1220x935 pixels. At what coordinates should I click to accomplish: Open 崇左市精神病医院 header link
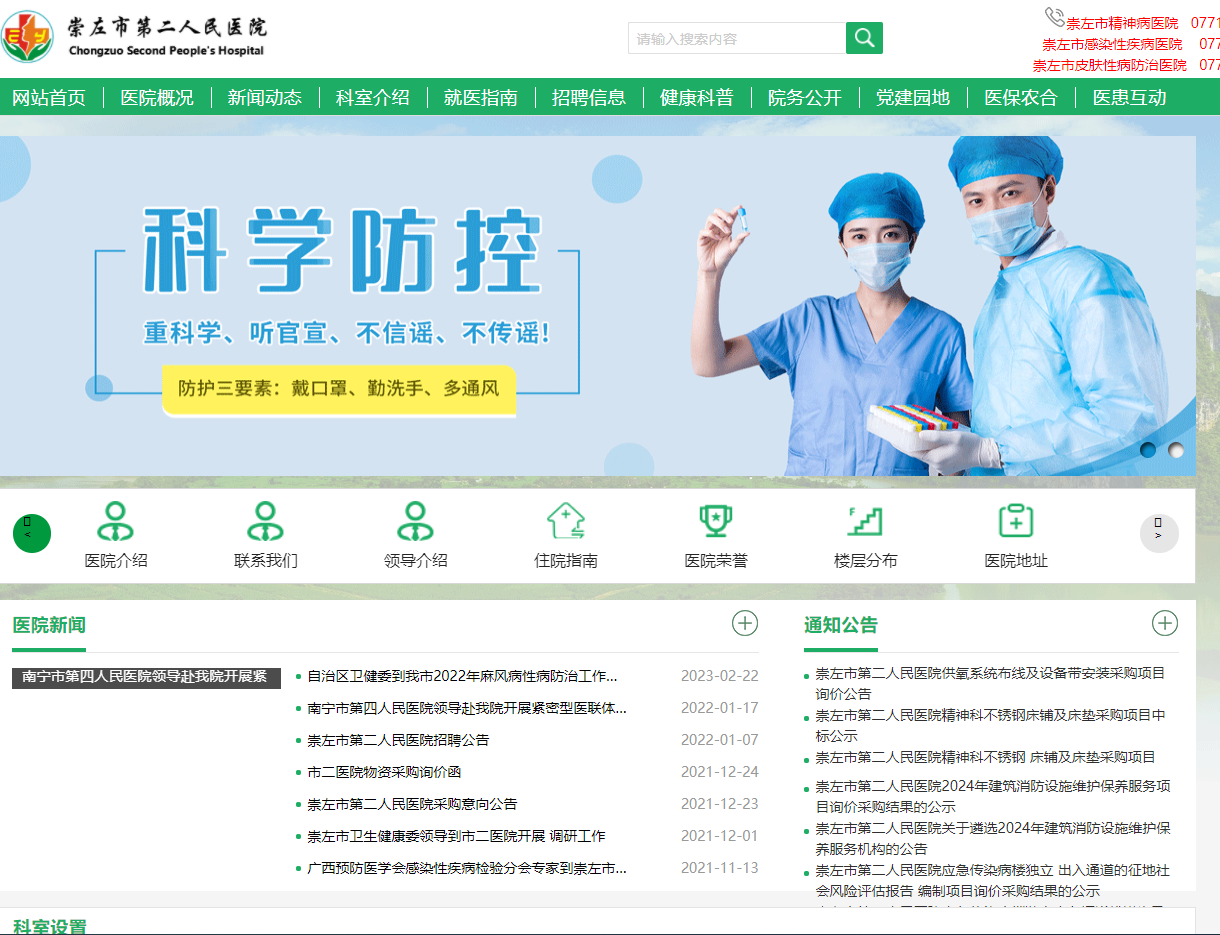(1122, 23)
